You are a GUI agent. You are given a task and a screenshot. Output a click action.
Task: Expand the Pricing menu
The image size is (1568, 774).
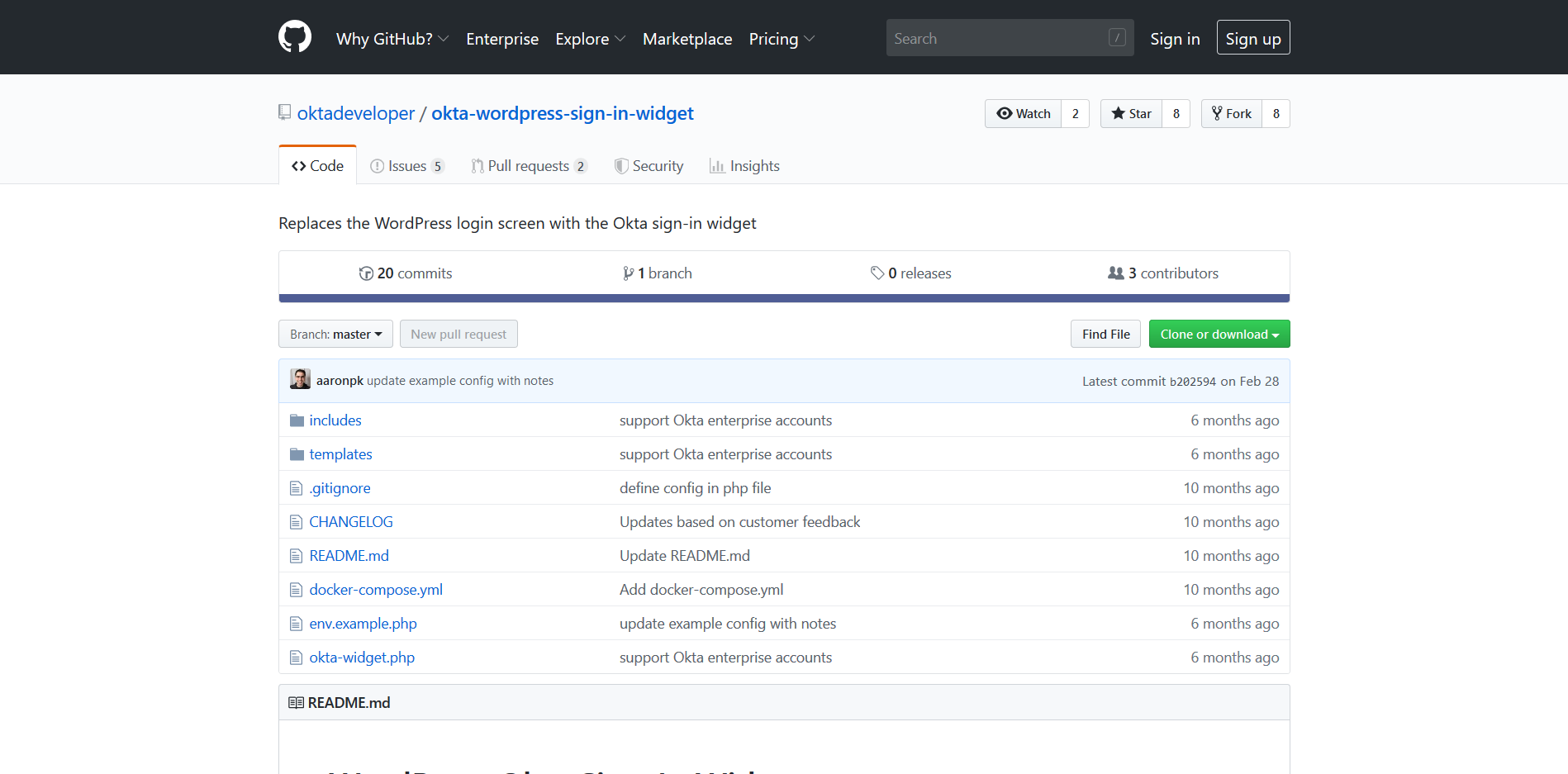pos(782,39)
